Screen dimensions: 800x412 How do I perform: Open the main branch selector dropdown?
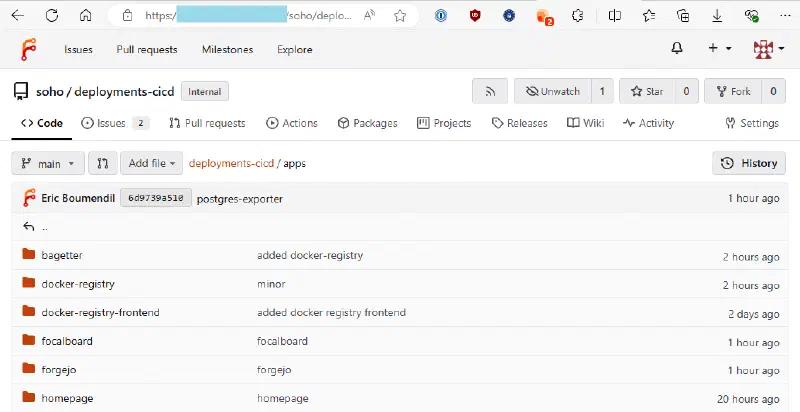pos(48,163)
